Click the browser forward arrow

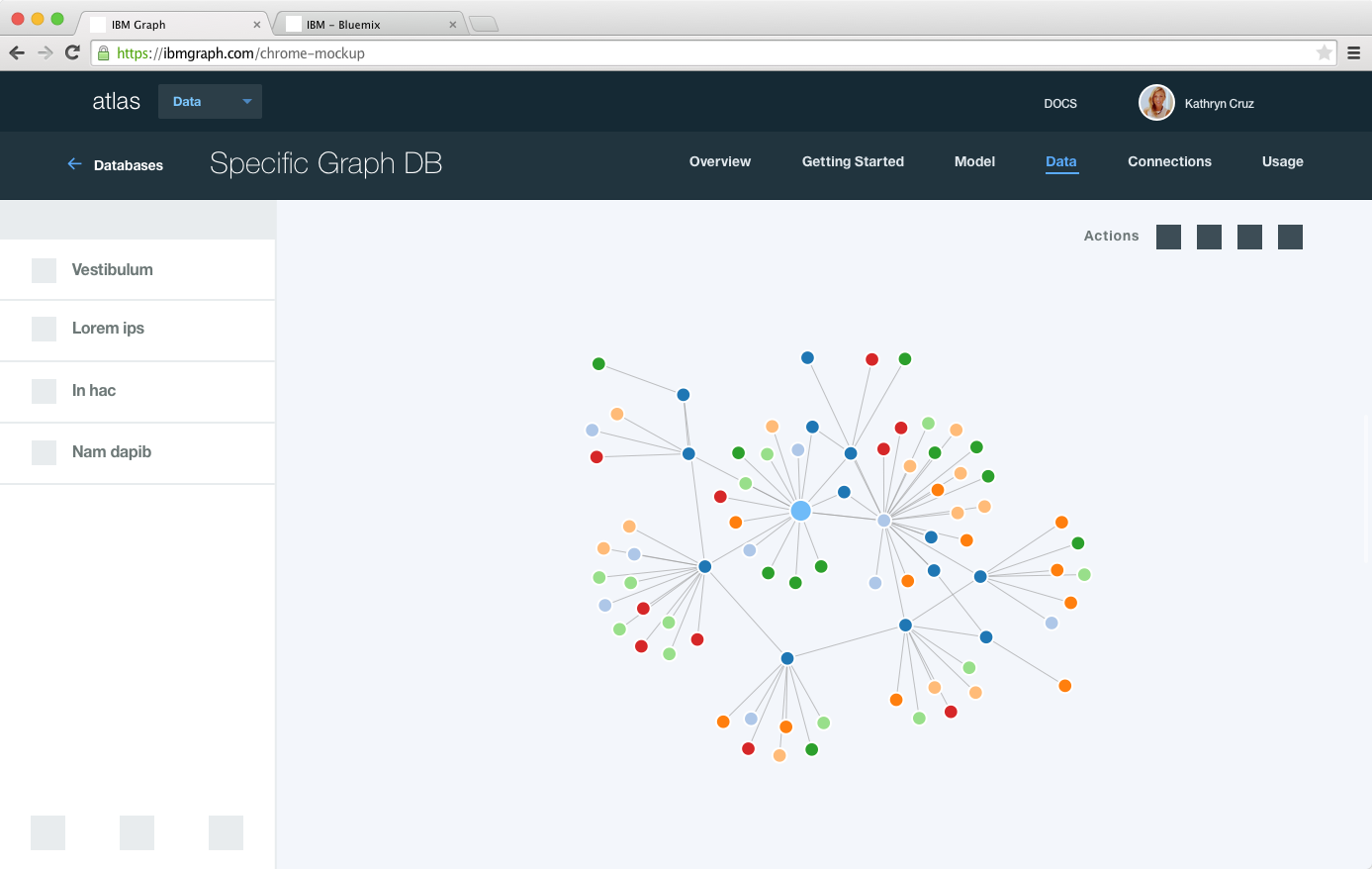tap(46, 52)
